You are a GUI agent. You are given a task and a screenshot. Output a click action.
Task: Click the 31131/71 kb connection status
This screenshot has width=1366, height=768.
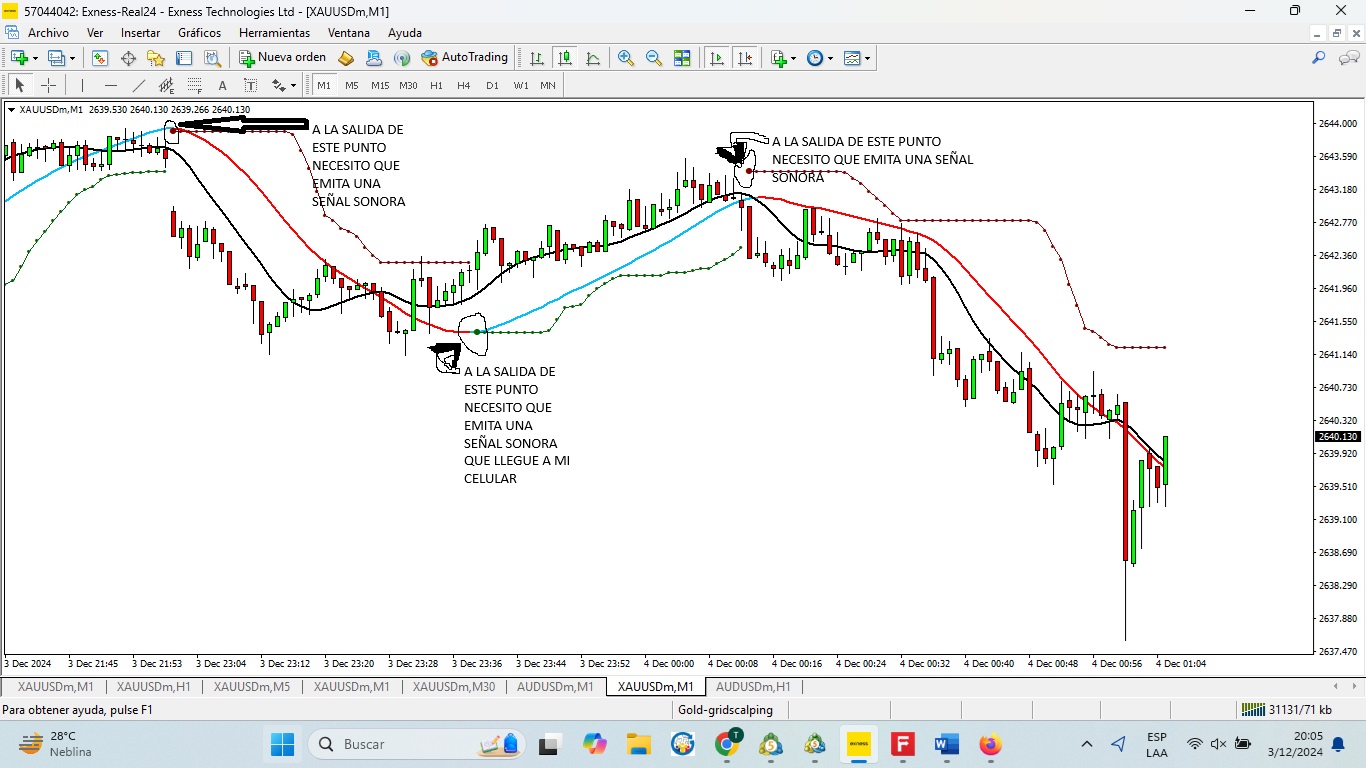pos(1287,710)
